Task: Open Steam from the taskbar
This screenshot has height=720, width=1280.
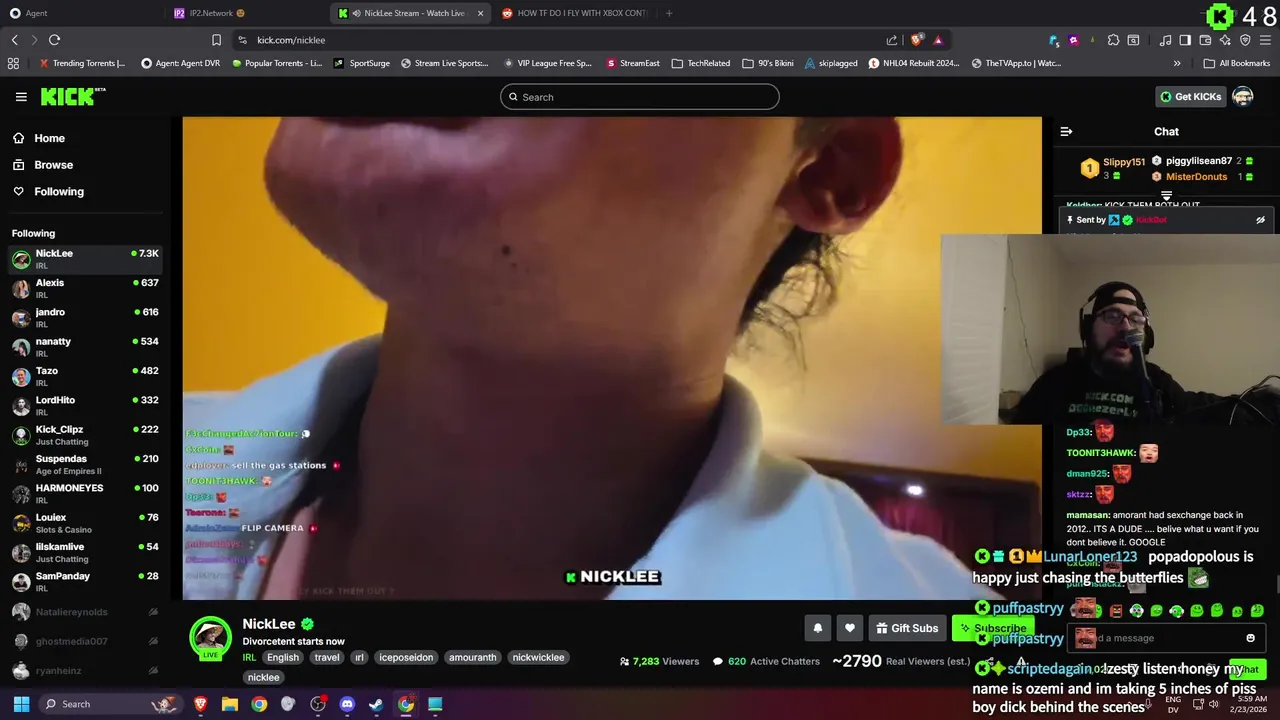Action: tap(376, 704)
